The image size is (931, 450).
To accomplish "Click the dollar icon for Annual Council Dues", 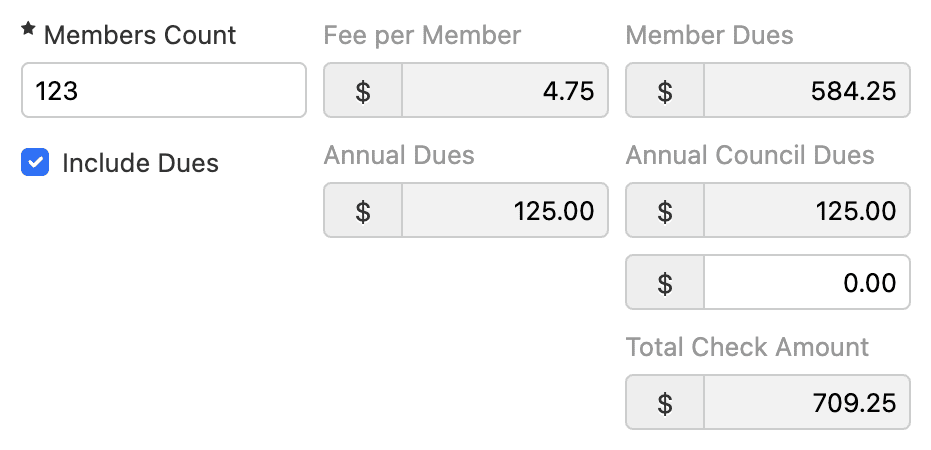I will pos(665,210).
